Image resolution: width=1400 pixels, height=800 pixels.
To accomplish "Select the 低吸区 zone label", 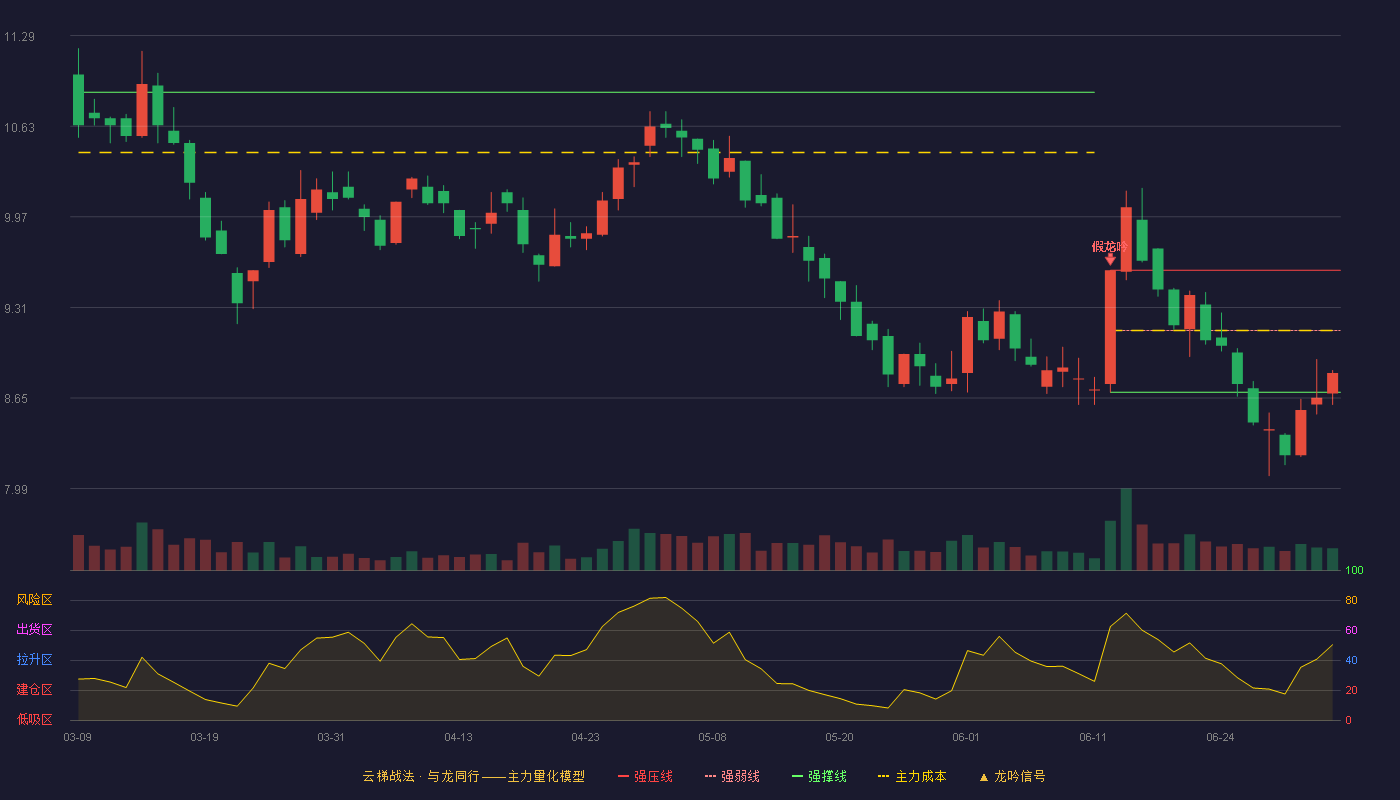I will click(x=34, y=720).
